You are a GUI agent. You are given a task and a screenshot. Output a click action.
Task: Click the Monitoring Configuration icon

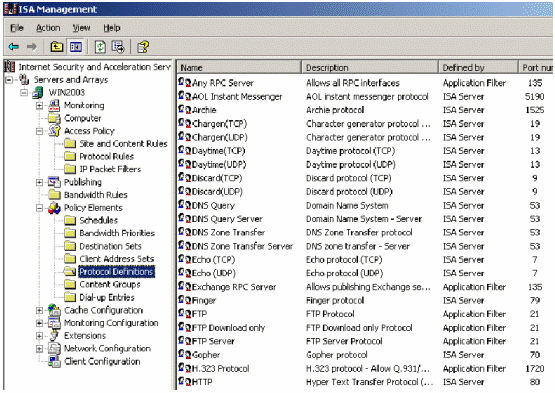[x=54, y=323]
